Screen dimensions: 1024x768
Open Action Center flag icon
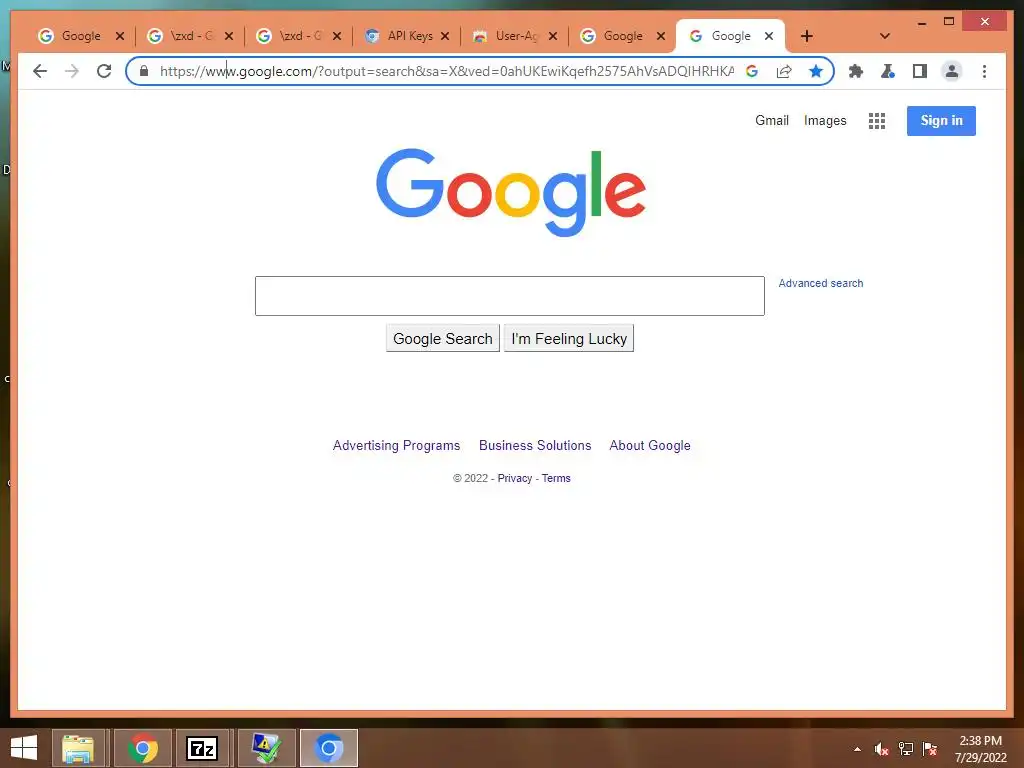pyautogui.click(x=930, y=749)
